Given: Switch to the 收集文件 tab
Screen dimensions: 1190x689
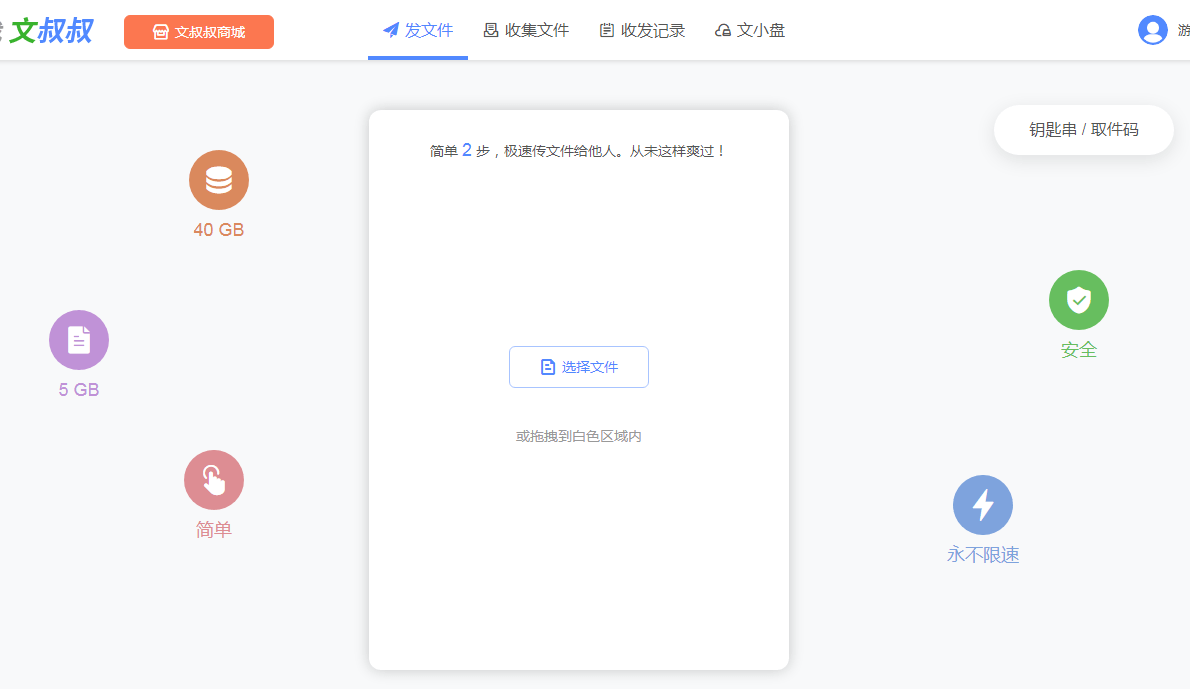Looking at the screenshot, I should point(527,30).
